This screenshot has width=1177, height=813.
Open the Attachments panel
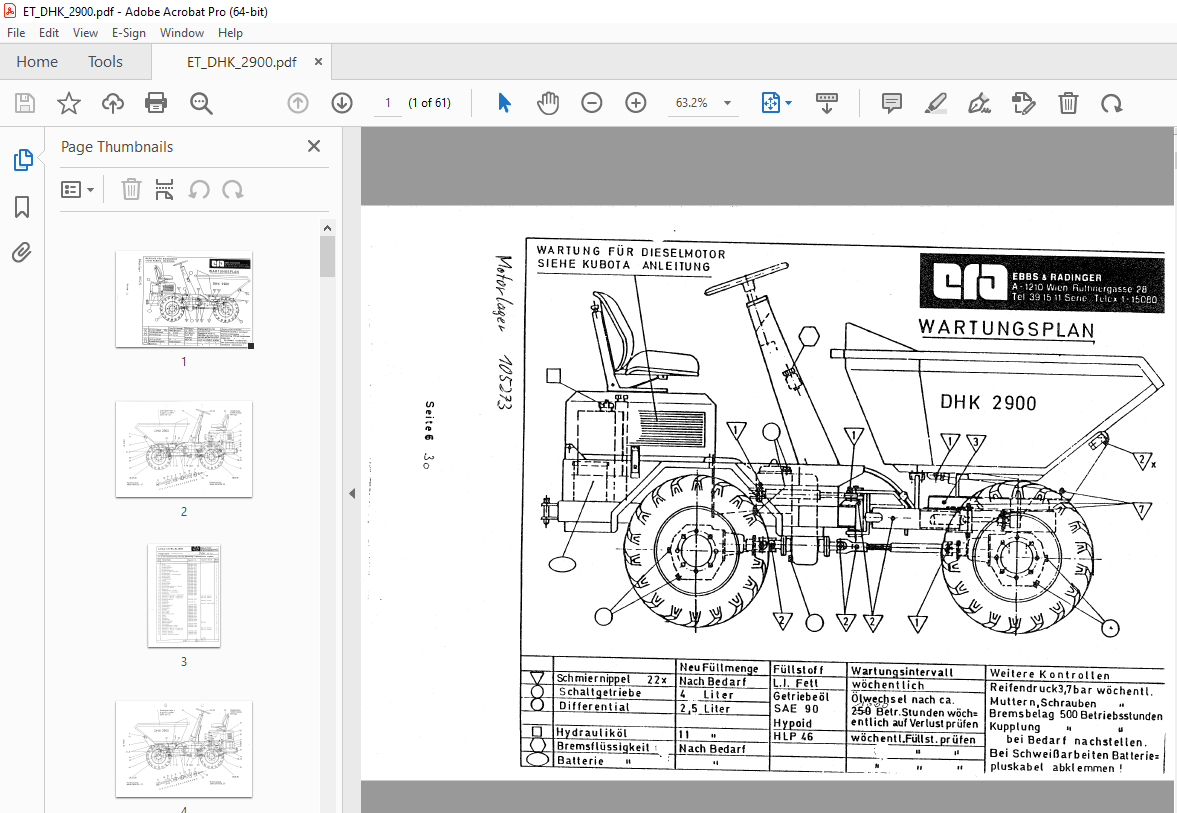coord(21,252)
